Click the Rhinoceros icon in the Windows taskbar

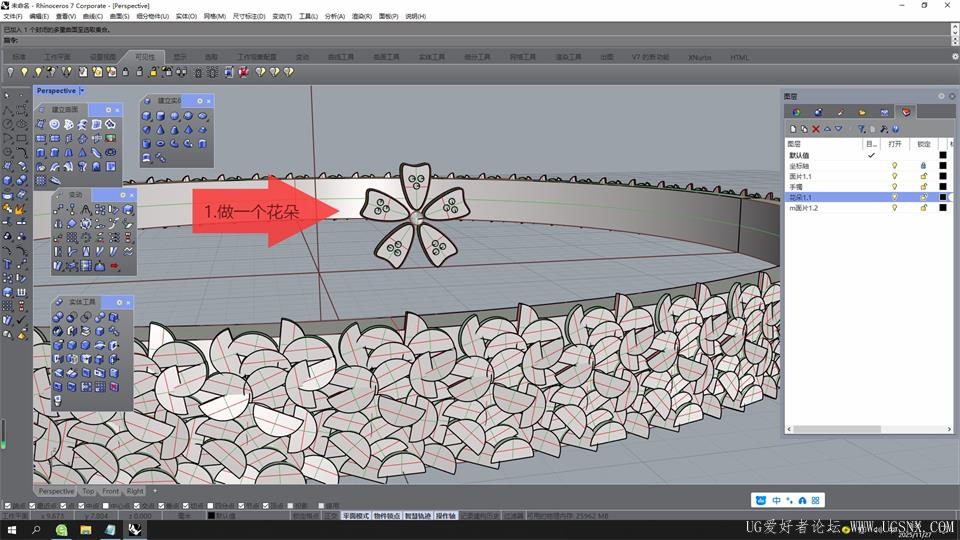pos(135,530)
